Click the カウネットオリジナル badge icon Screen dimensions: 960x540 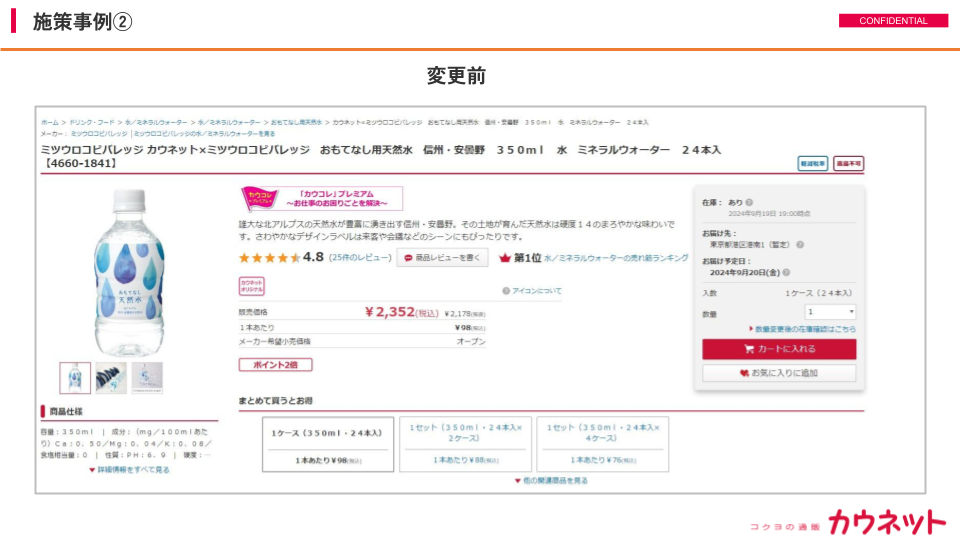coord(251,286)
